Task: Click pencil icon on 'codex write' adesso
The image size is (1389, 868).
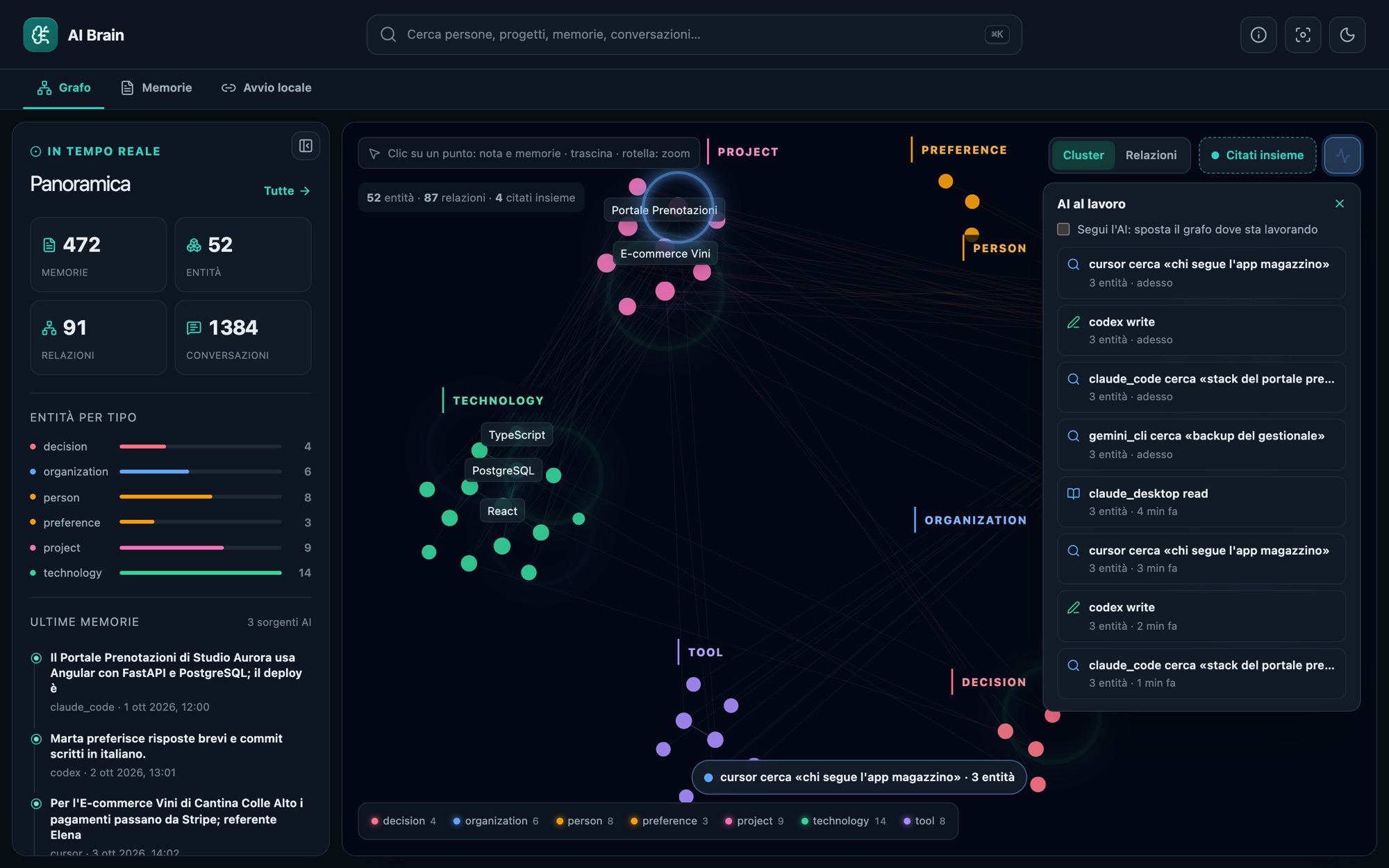Action: [1074, 322]
